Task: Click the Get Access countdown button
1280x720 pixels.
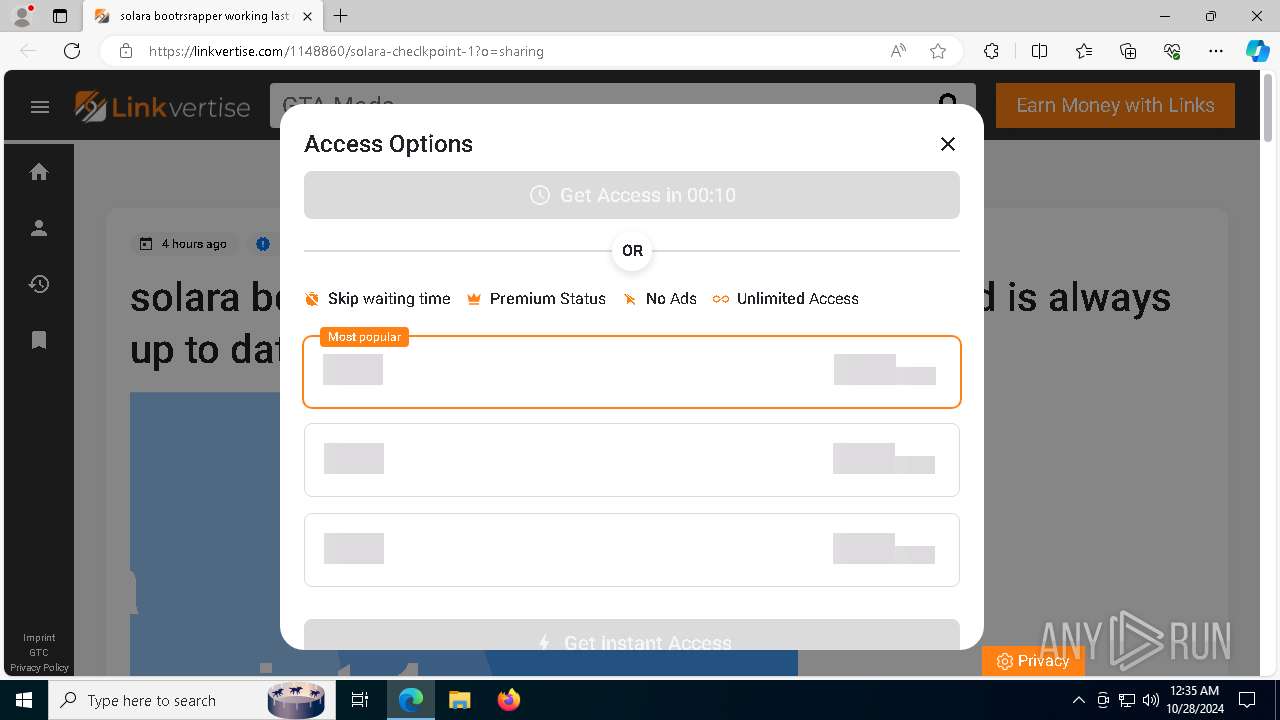Action: coord(632,195)
